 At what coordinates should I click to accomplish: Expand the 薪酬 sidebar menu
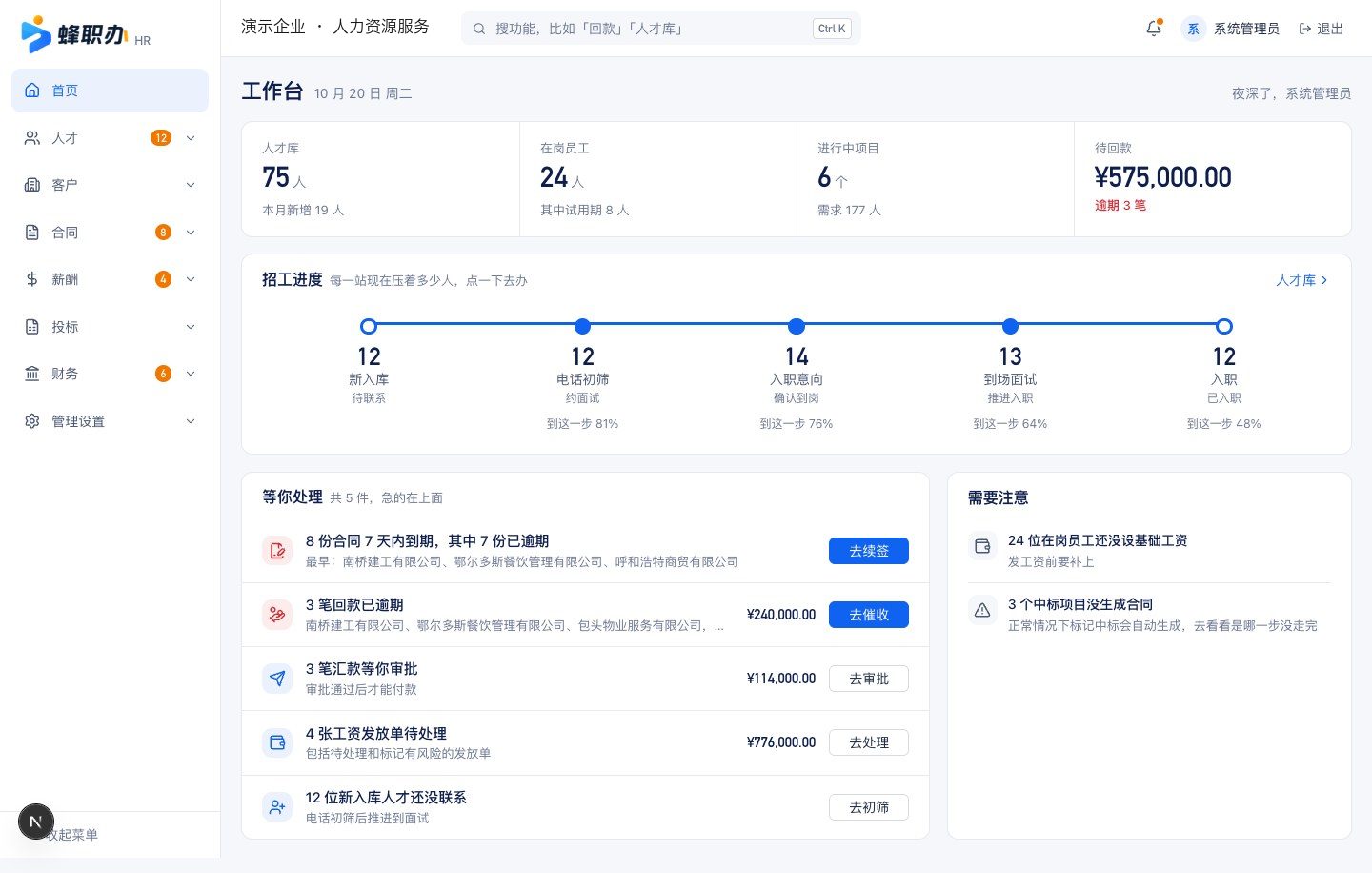tap(110, 279)
